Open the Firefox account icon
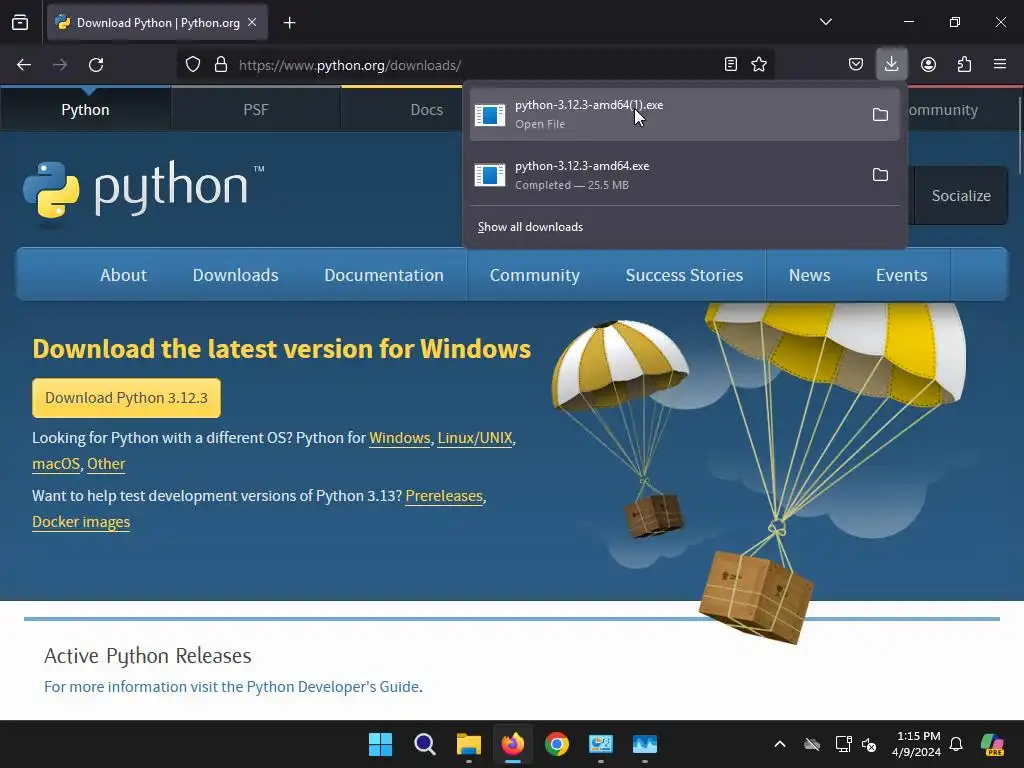Screen dimensions: 1024x768 (x=928, y=64)
